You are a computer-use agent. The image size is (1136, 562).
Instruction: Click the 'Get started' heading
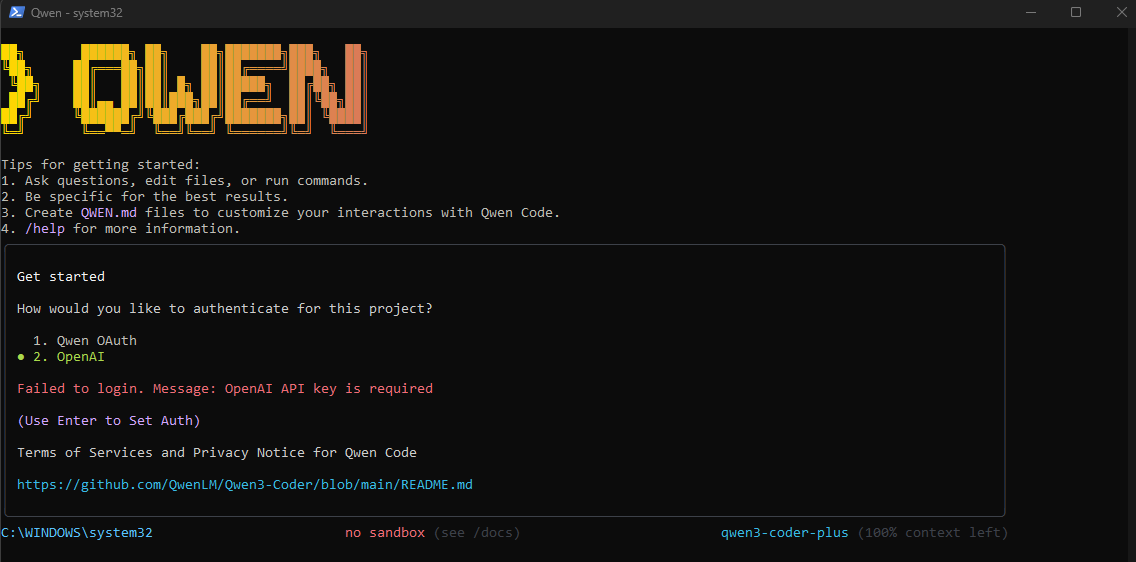coord(61,277)
